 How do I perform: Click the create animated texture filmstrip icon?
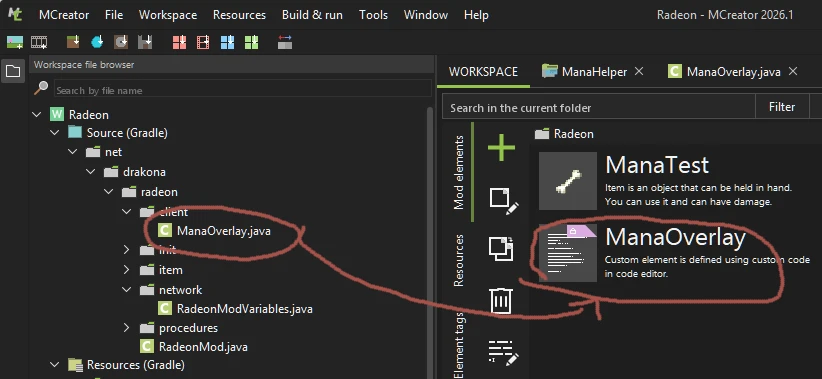[x=39, y=42]
